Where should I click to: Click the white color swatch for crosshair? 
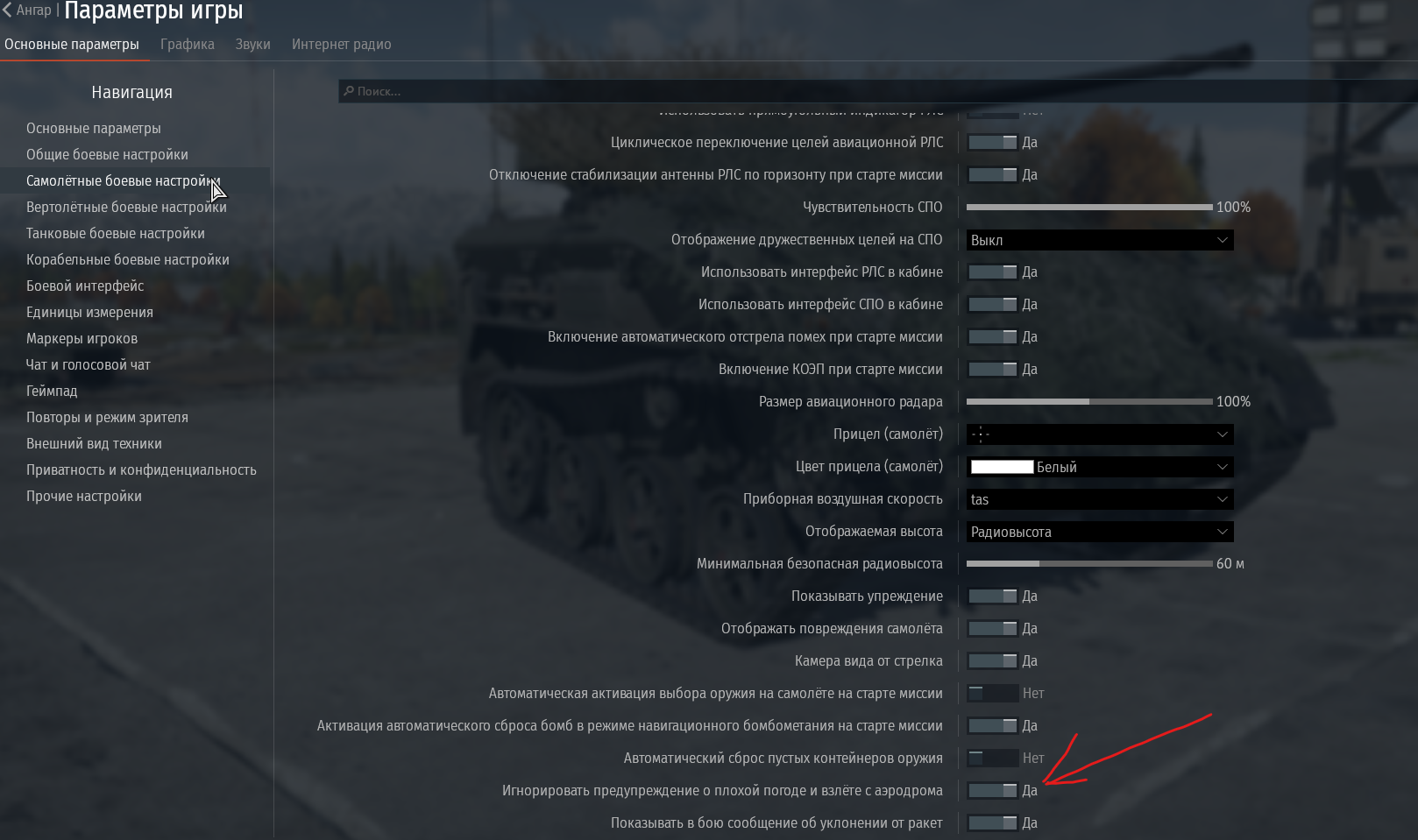click(1002, 467)
